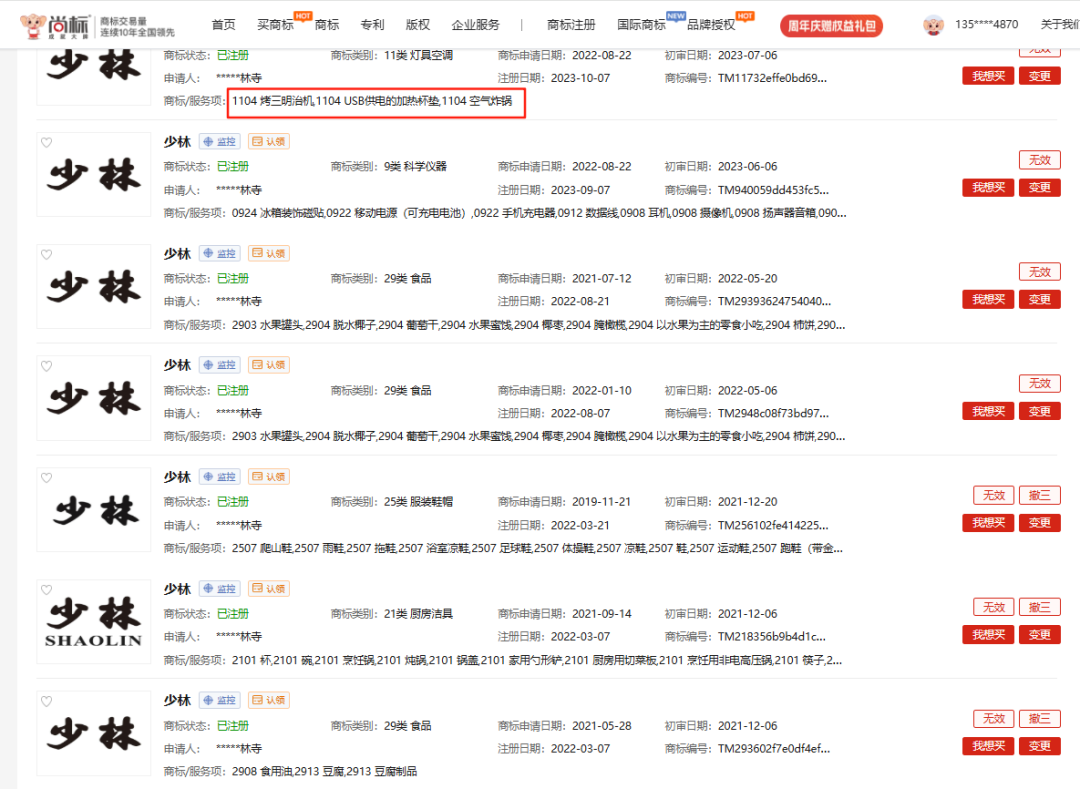Click 认领 badge on the row applied 2021-07-12
The width and height of the screenshot is (1080, 789).
pyautogui.click(x=269, y=253)
